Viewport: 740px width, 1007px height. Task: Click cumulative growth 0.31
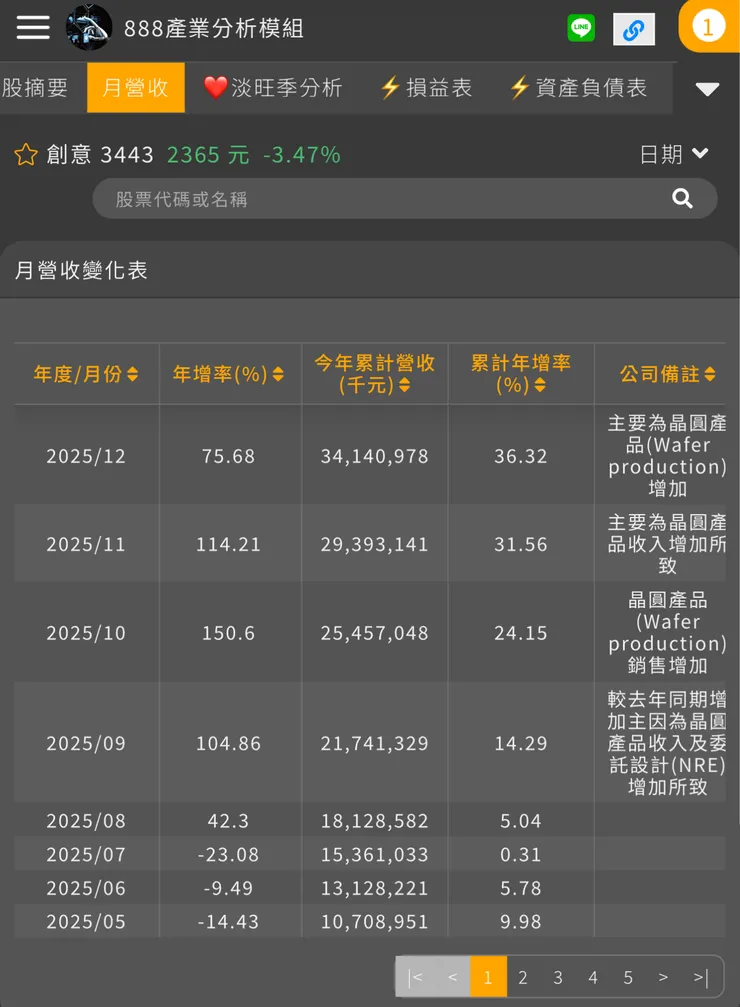520,854
